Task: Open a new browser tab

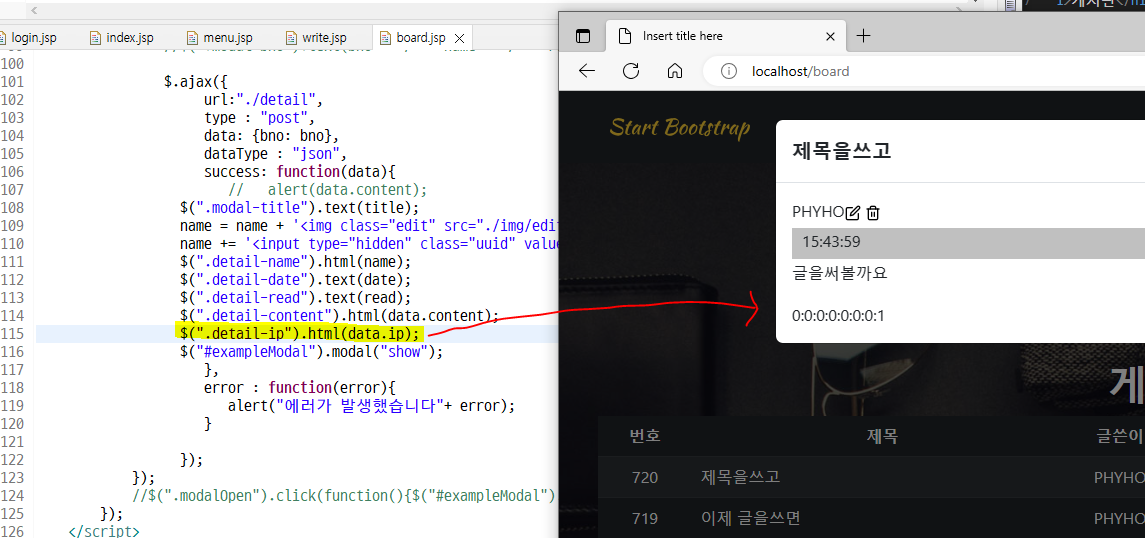Action: pos(863,36)
